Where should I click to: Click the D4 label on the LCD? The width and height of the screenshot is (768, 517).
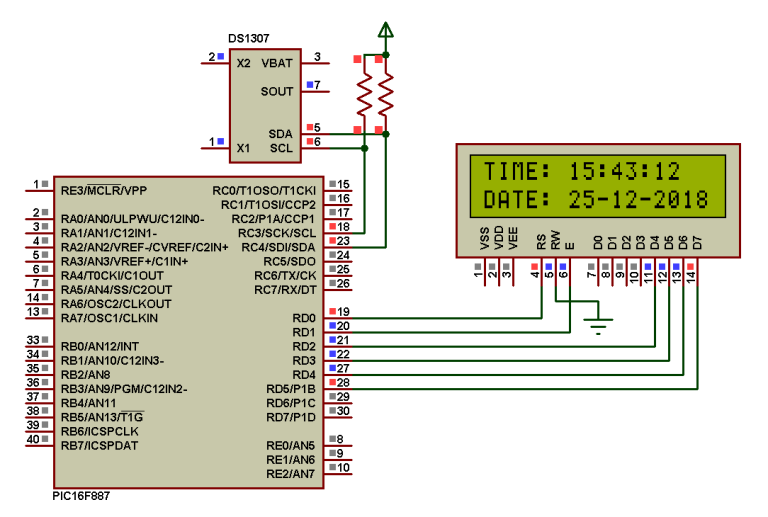pyautogui.click(x=655, y=242)
